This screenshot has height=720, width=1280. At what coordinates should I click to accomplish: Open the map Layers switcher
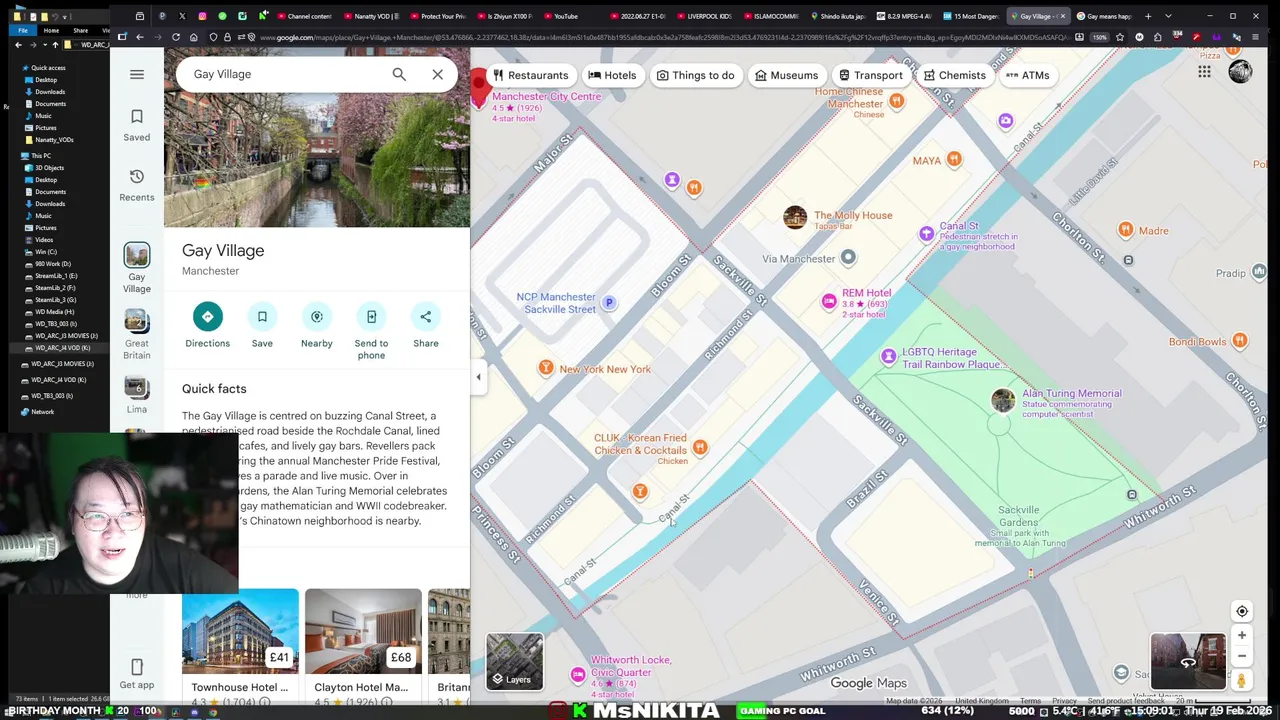515,661
